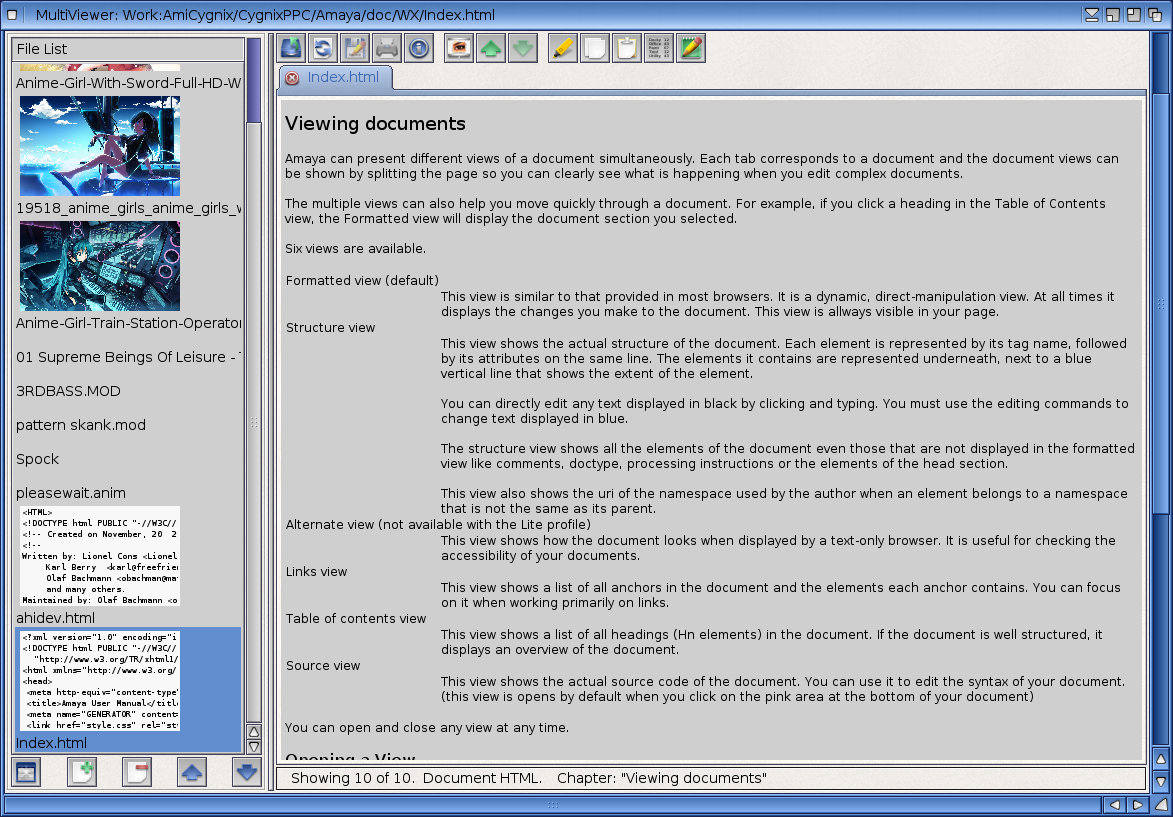Click window scroll down arrow at right edge

[x=1160, y=780]
